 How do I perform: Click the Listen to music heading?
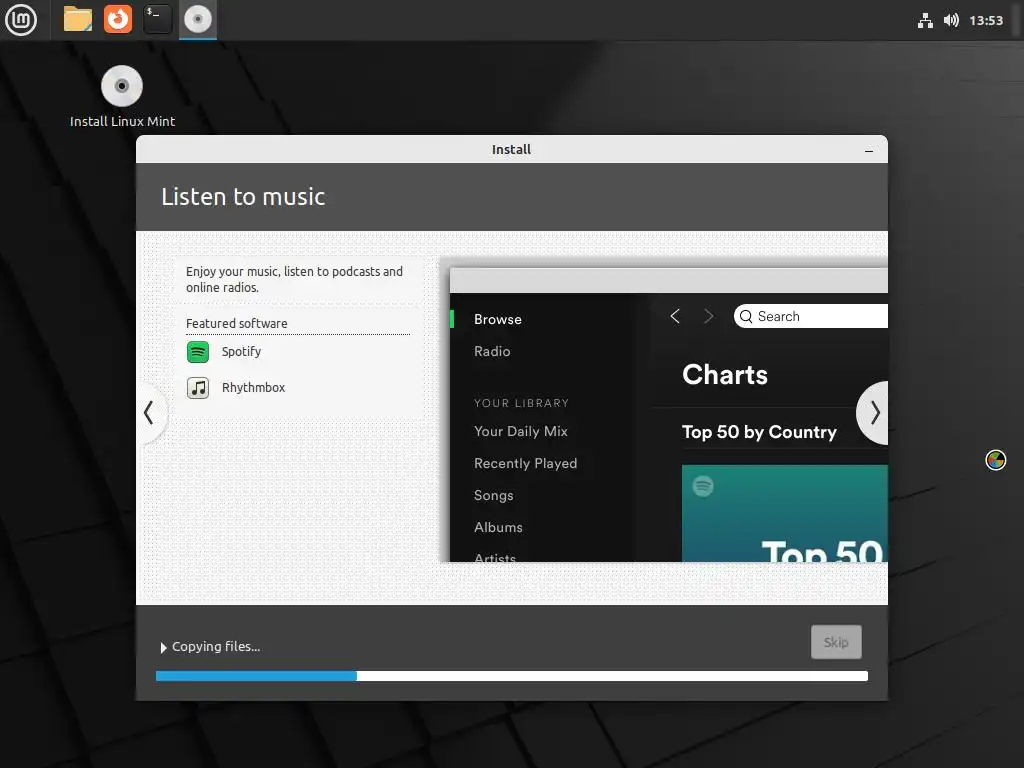[243, 197]
